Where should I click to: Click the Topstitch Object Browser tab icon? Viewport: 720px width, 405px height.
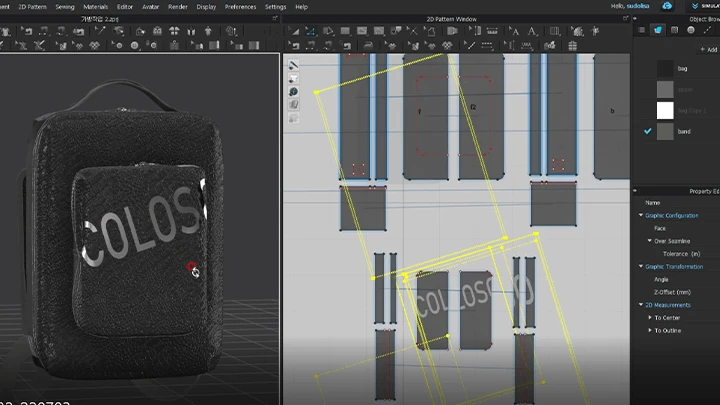click(708, 30)
